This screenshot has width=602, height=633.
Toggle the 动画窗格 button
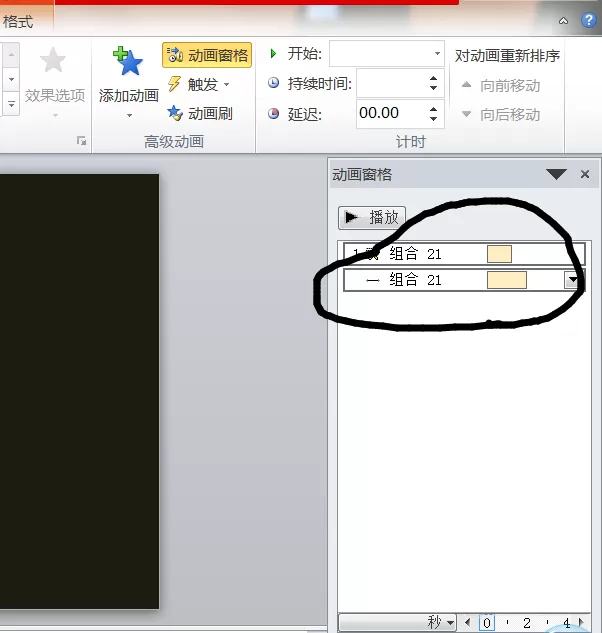point(207,55)
